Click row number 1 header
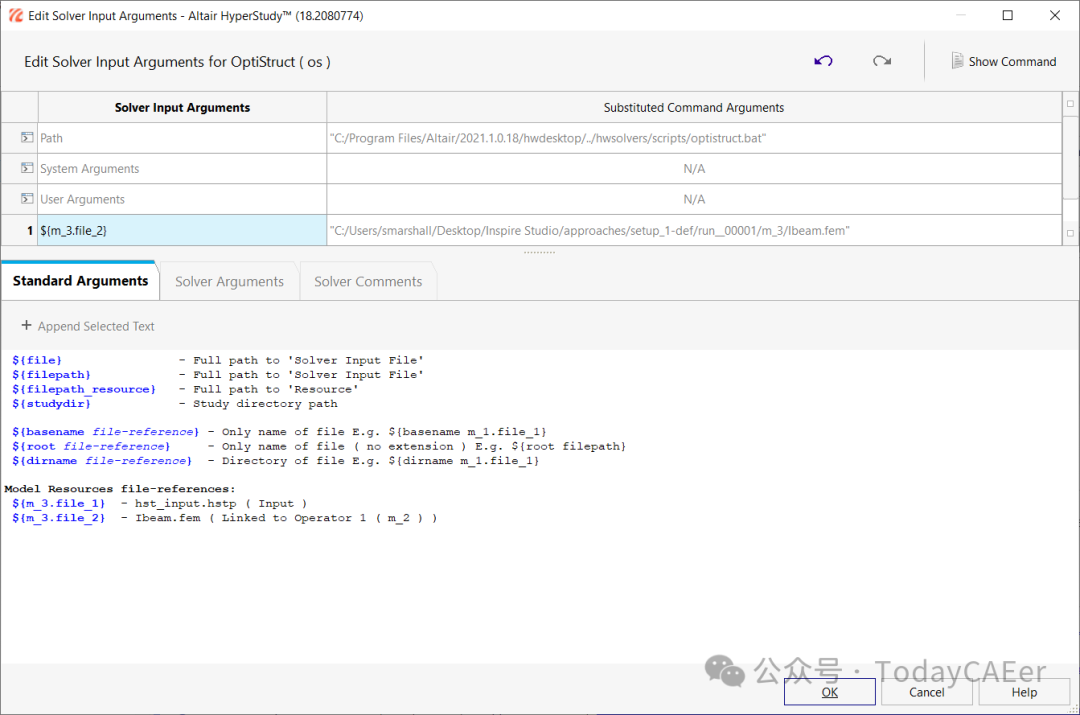The width and height of the screenshot is (1080, 715). (20, 230)
